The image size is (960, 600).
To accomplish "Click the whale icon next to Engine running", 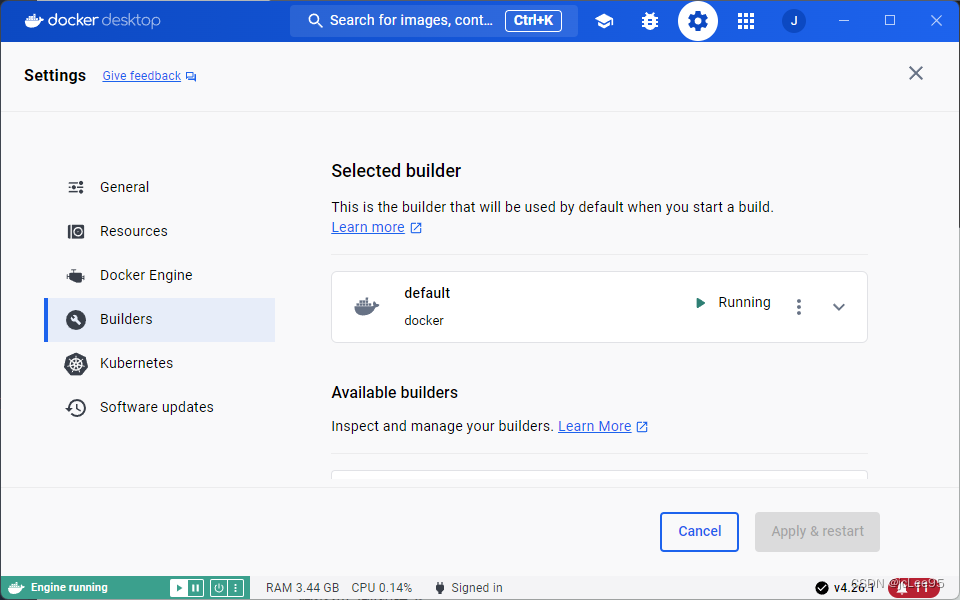I will 16,588.
